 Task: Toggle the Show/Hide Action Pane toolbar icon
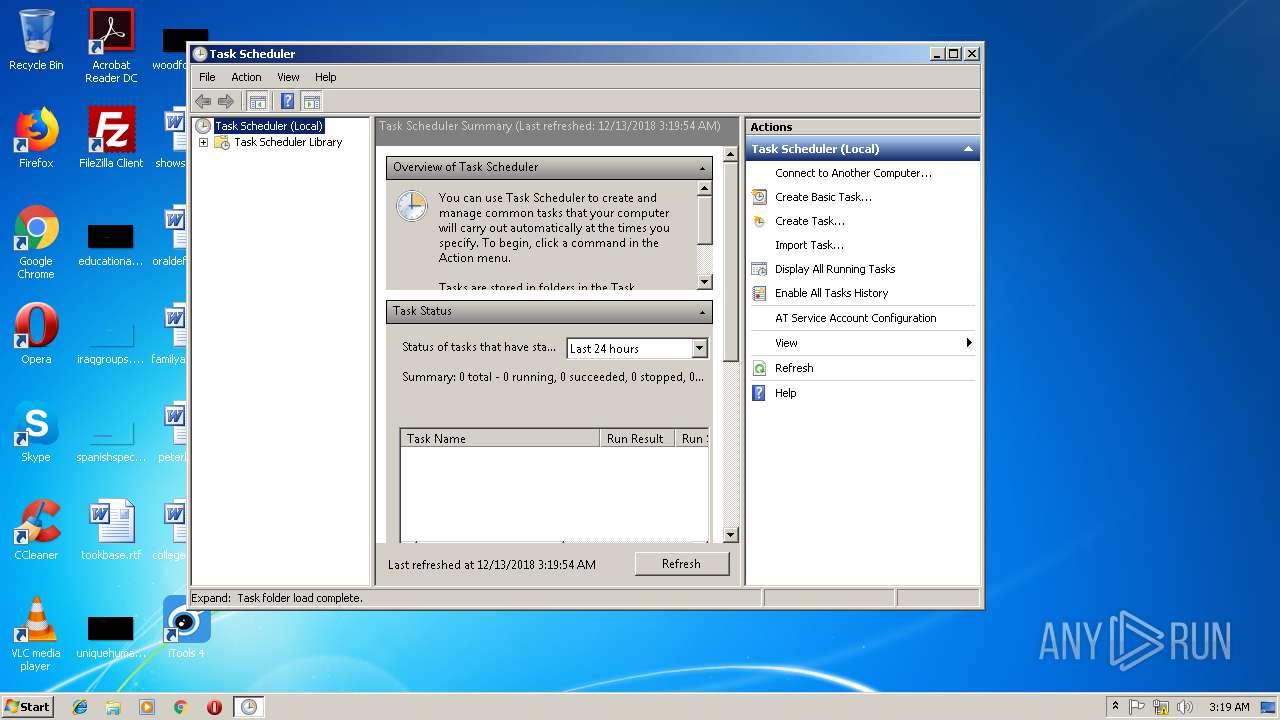click(312, 101)
